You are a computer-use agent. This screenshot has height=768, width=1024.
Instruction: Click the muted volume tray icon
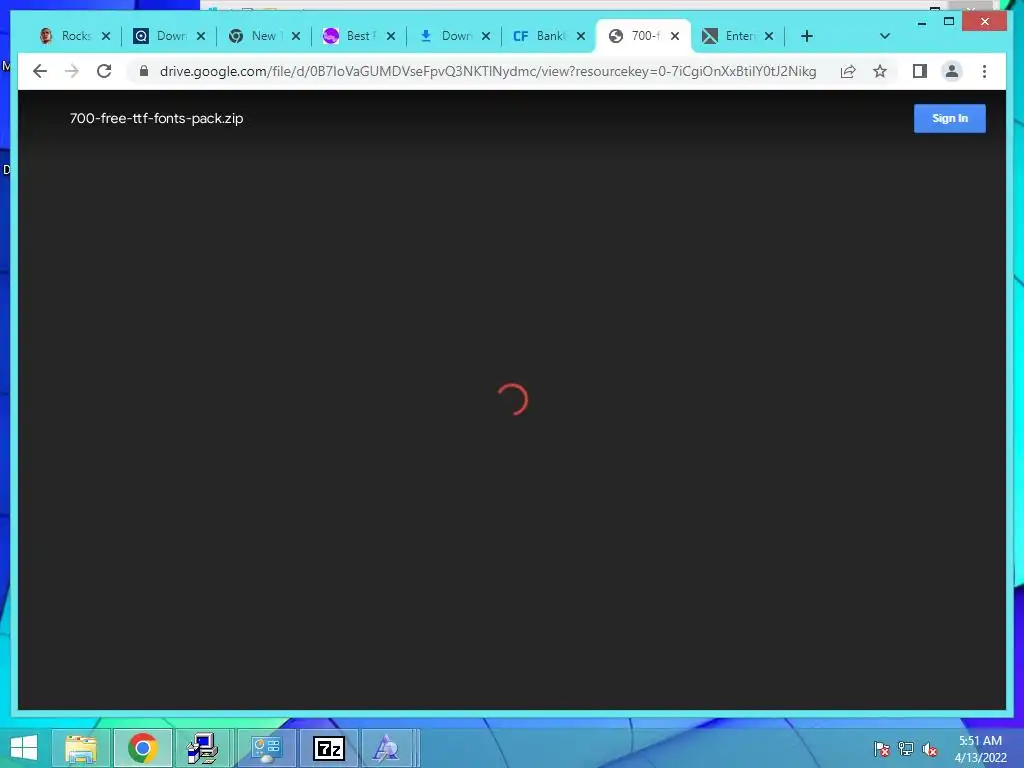tap(930, 749)
